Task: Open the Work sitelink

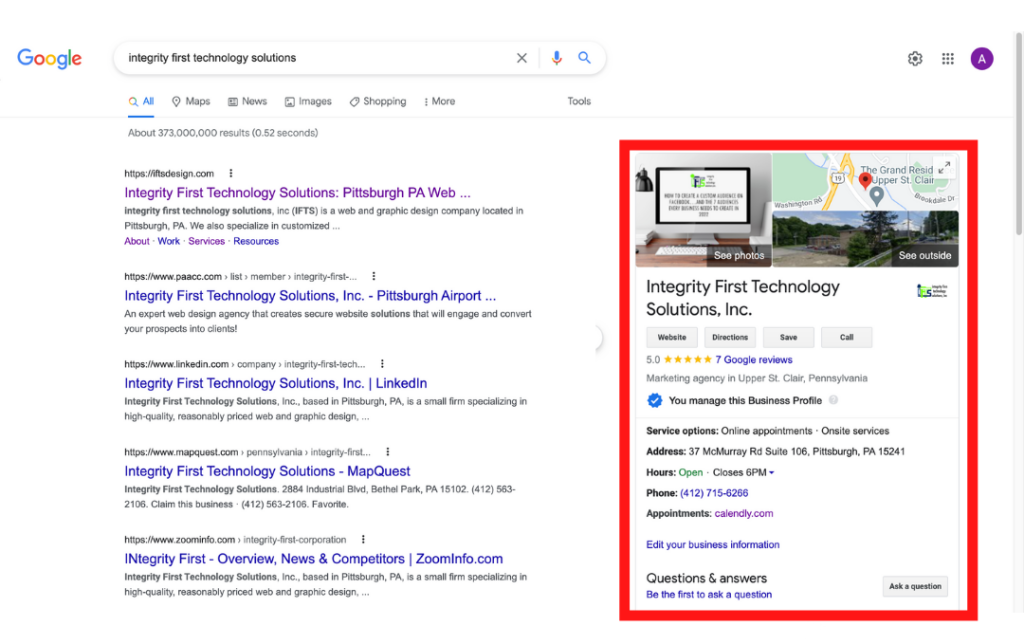Action: 168,241
